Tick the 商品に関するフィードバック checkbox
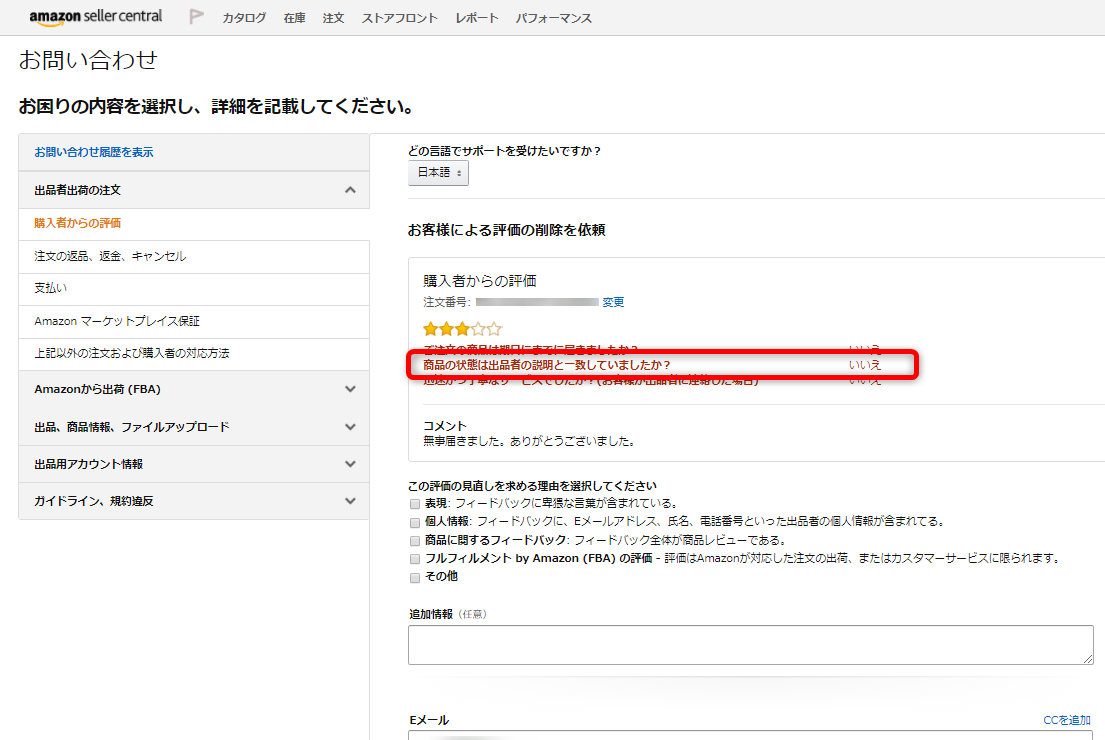 (x=415, y=540)
